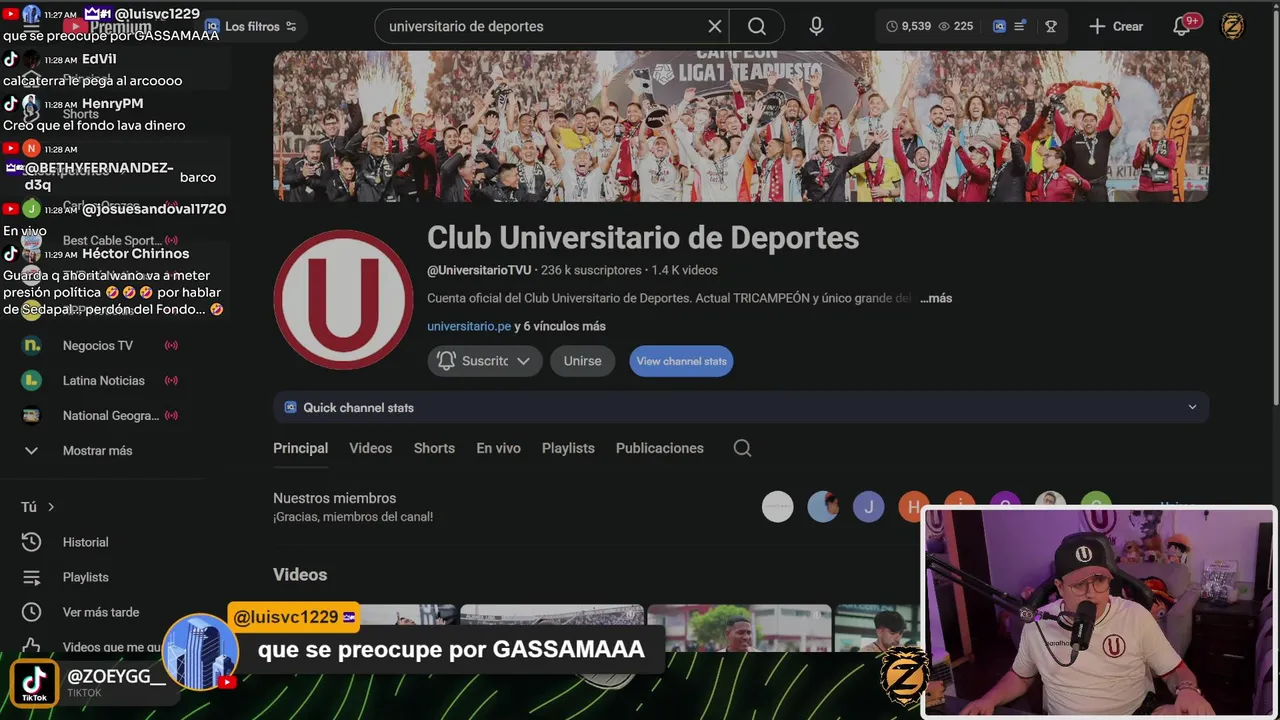Image resolution: width=1280 pixels, height=720 pixels.
Task: Open the Suscrito notification dropdown
Action: click(485, 361)
